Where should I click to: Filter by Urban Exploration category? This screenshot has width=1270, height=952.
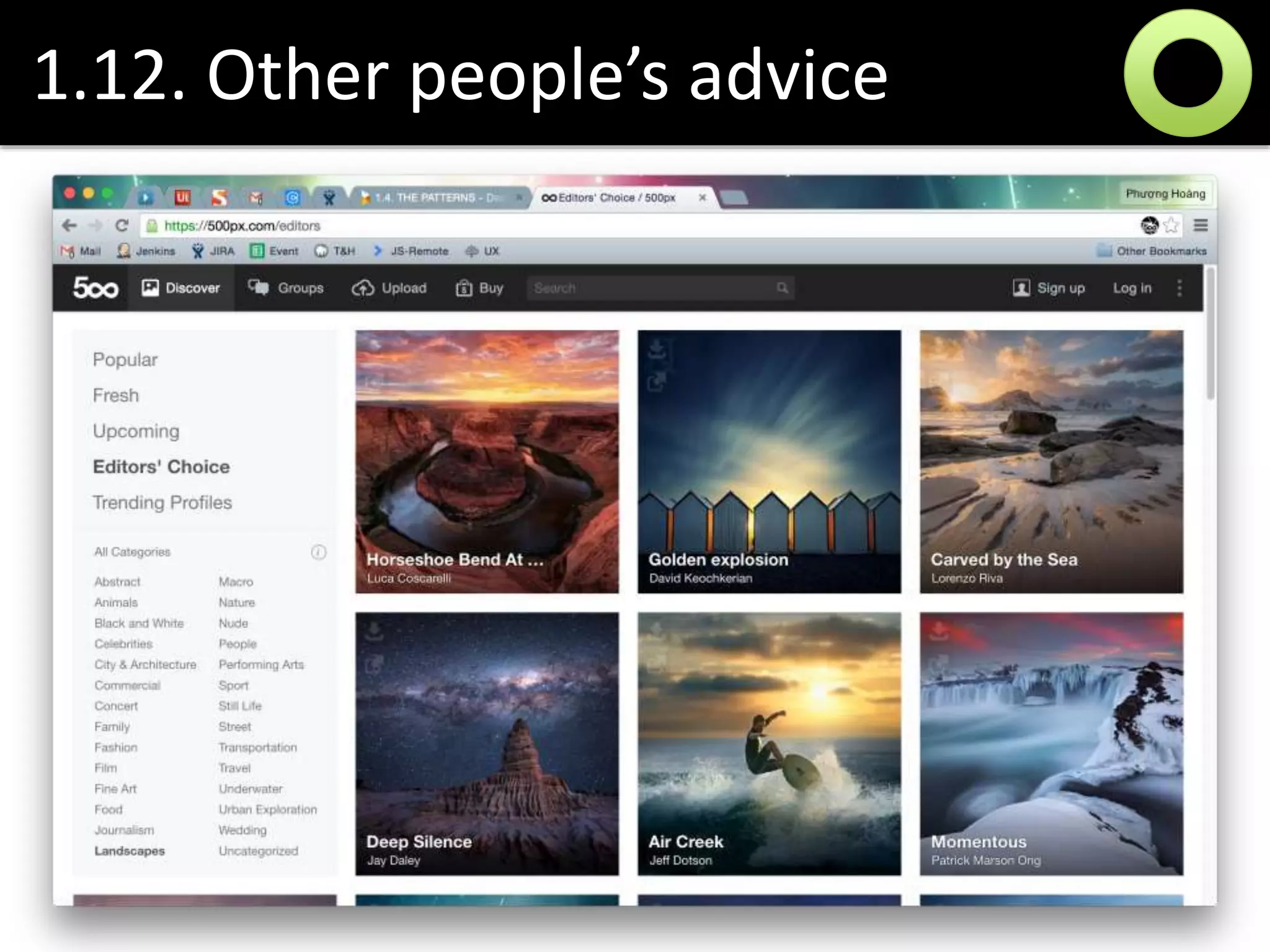click(267, 809)
